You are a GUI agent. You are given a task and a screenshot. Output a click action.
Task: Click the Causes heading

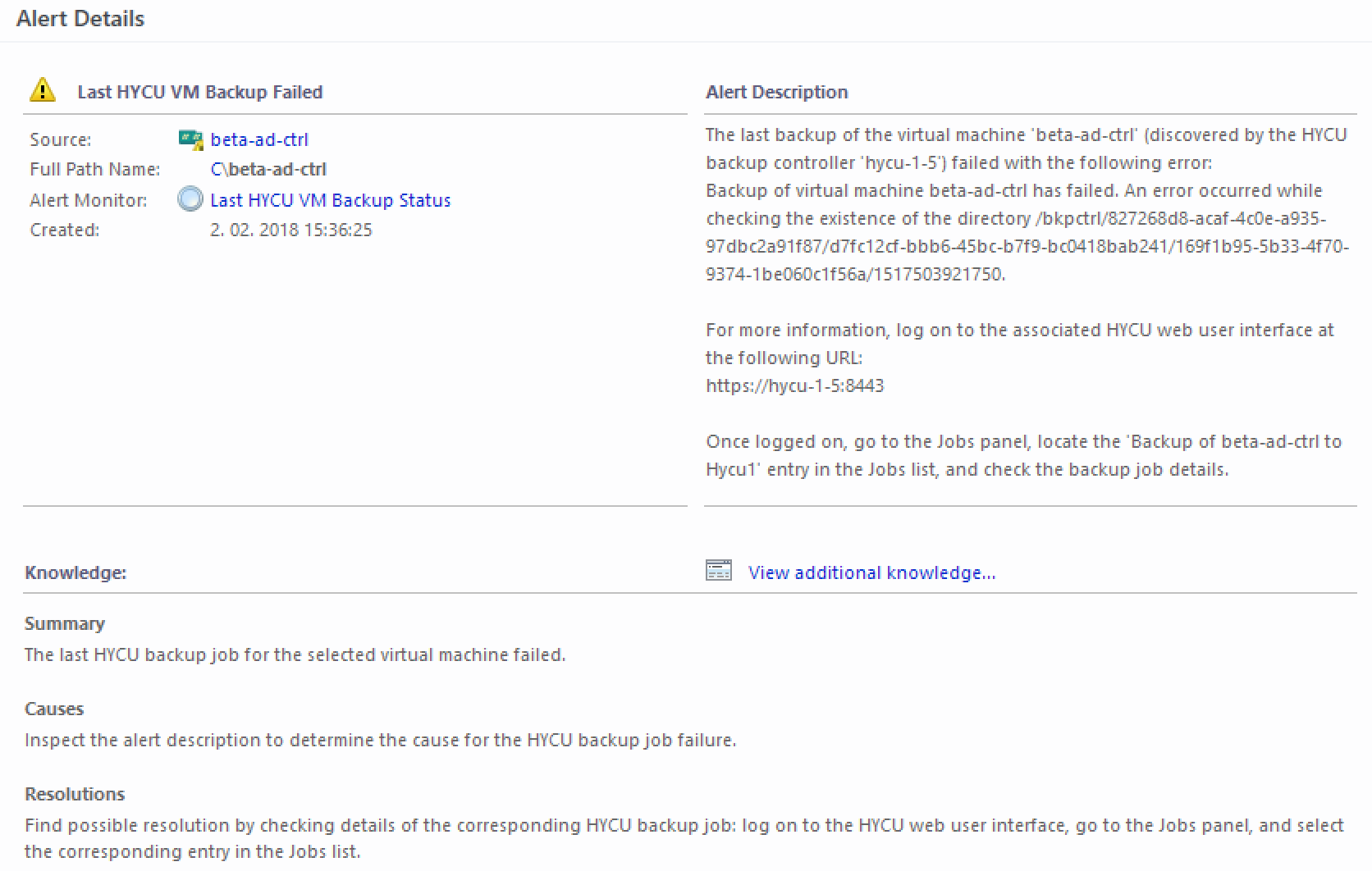click(x=54, y=709)
